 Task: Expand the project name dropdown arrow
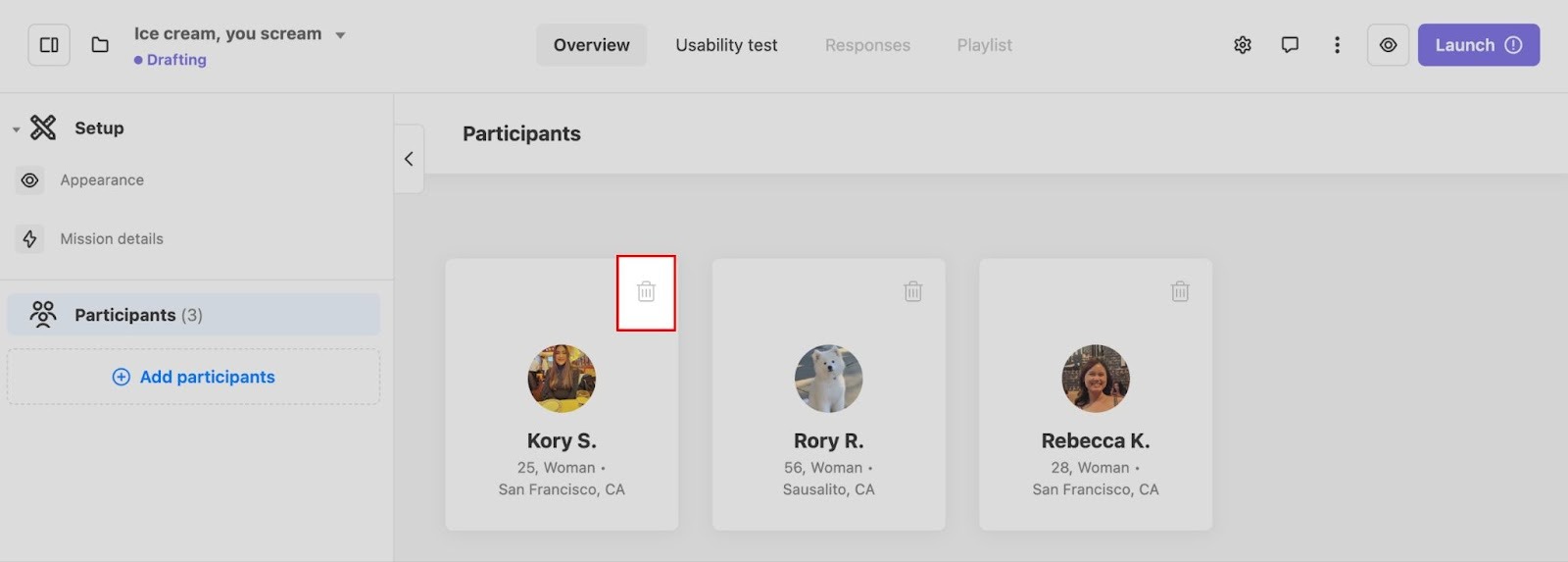coord(340,35)
